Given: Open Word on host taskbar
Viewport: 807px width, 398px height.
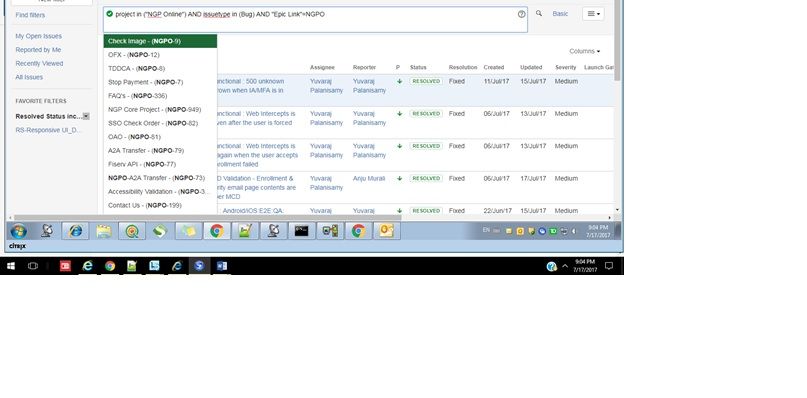Looking at the screenshot, I should pyautogui.click(x=222, y=266).
